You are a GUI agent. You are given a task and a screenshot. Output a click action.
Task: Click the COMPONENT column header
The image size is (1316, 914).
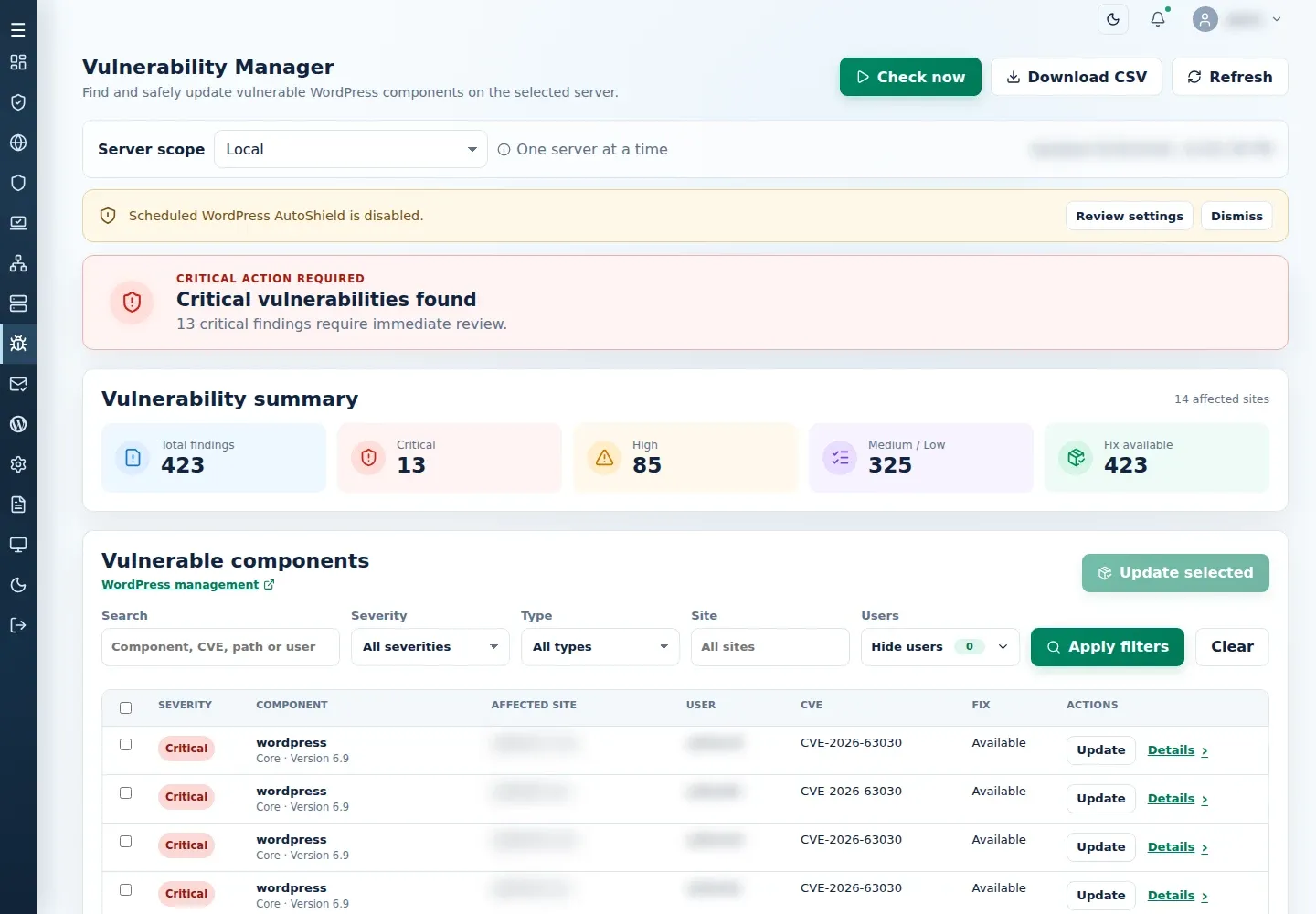[292, 705]
